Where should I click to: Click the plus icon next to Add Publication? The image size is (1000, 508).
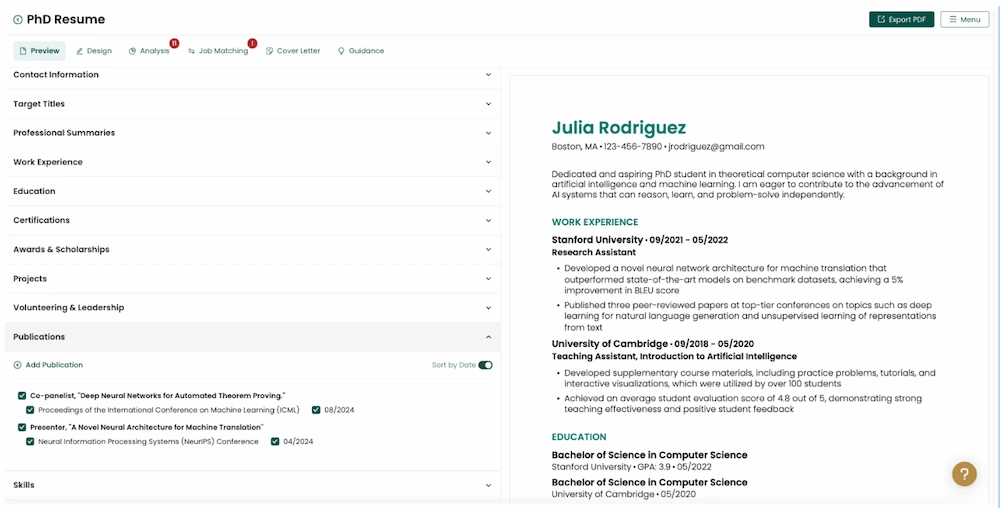pyautogui.click(x=17, y=365)
